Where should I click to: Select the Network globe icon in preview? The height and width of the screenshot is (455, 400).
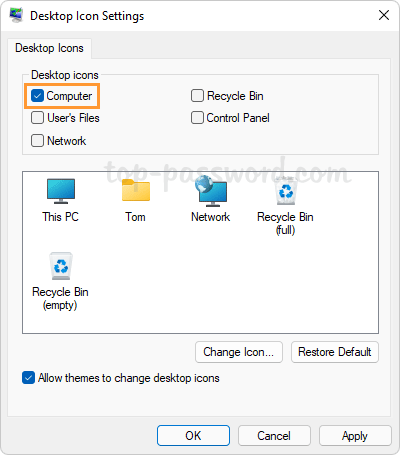pos(211,190)
